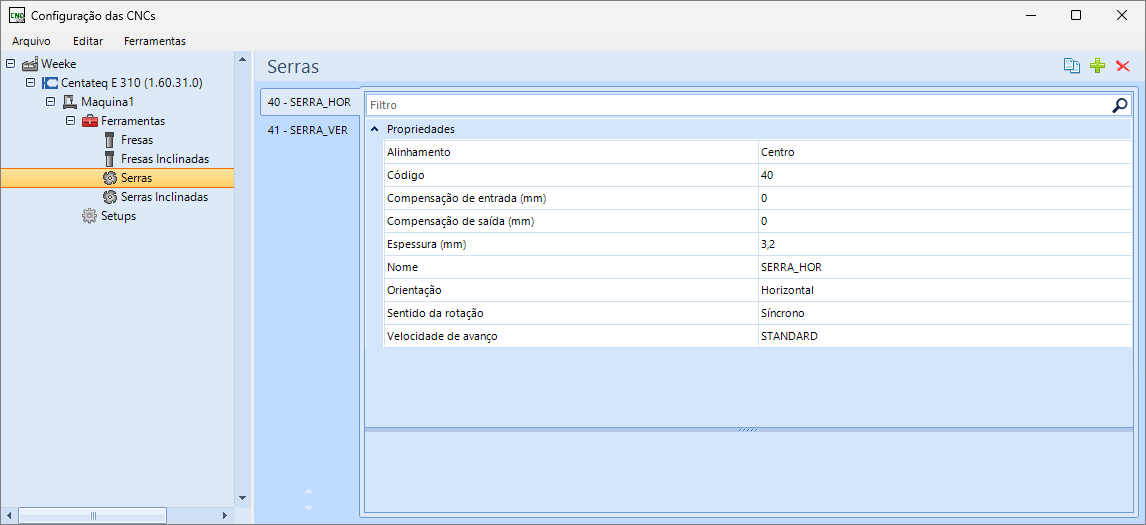Viewport: 1146px width, 525px height.
Task: Collapse the Weeke tree node
Action: point(10,64)
